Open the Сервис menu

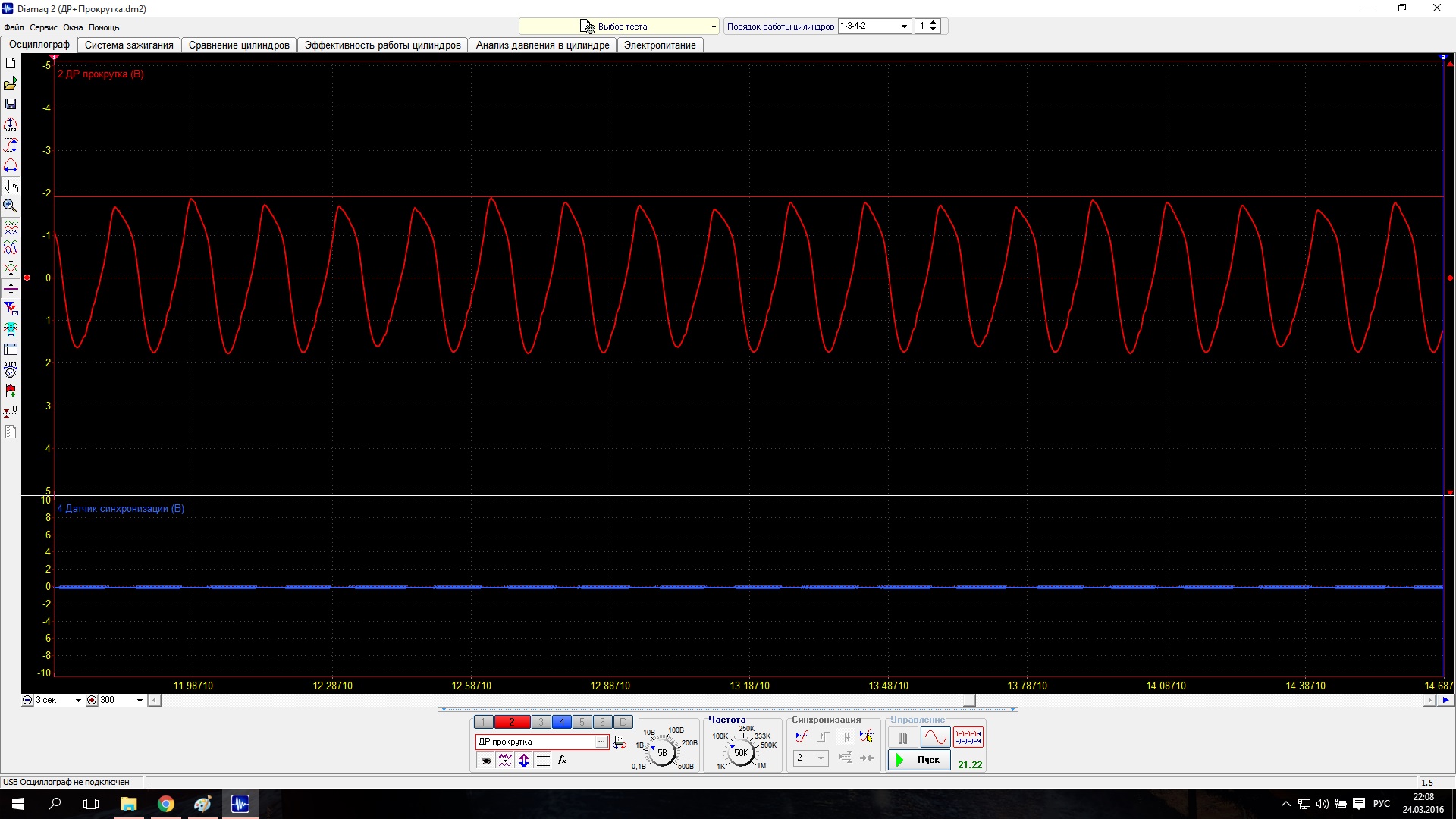click(x=43, y=27)
